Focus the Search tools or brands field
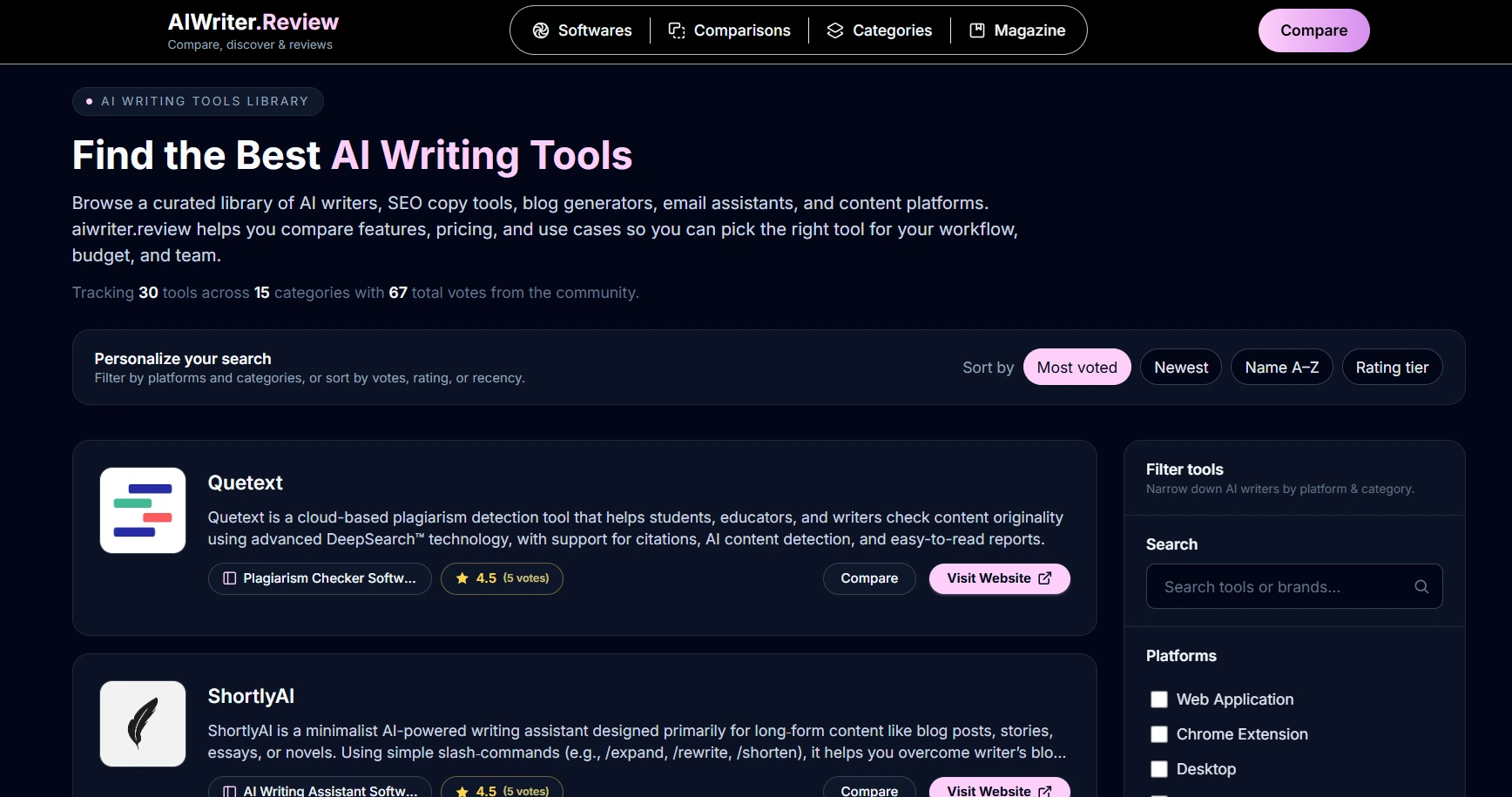 [x=1294, y=586]
